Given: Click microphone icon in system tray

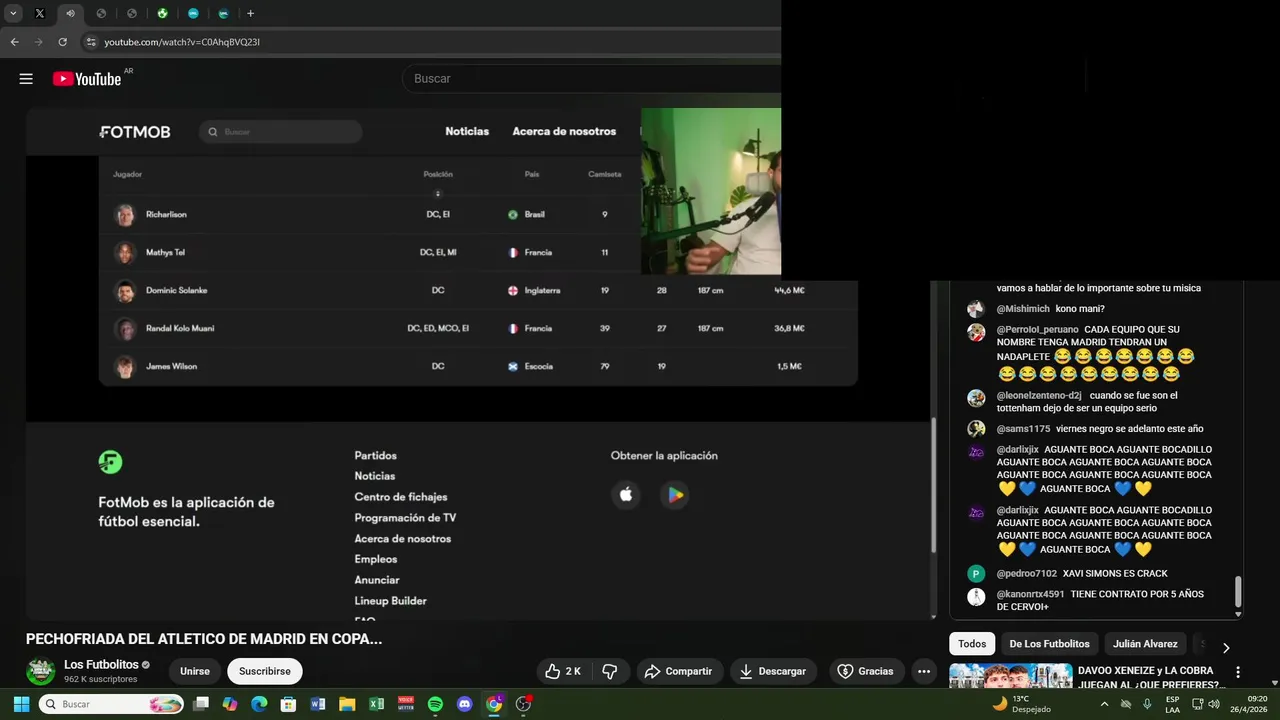Looking at the screenshot, I should coord(1147,704).
